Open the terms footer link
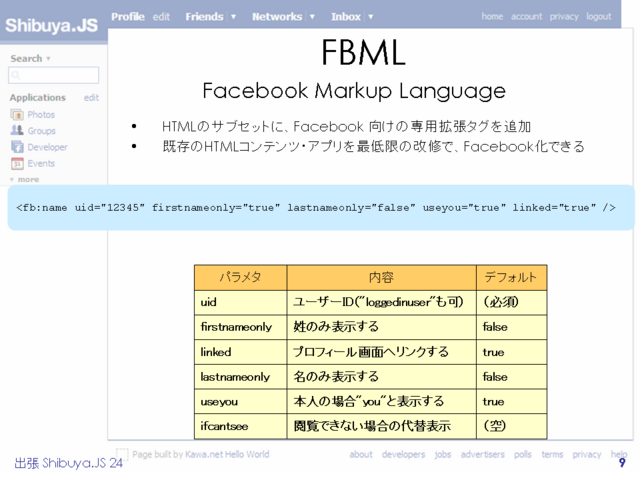Screen dimensions: 640x480 pyautogui.click(x=552, y=454)
